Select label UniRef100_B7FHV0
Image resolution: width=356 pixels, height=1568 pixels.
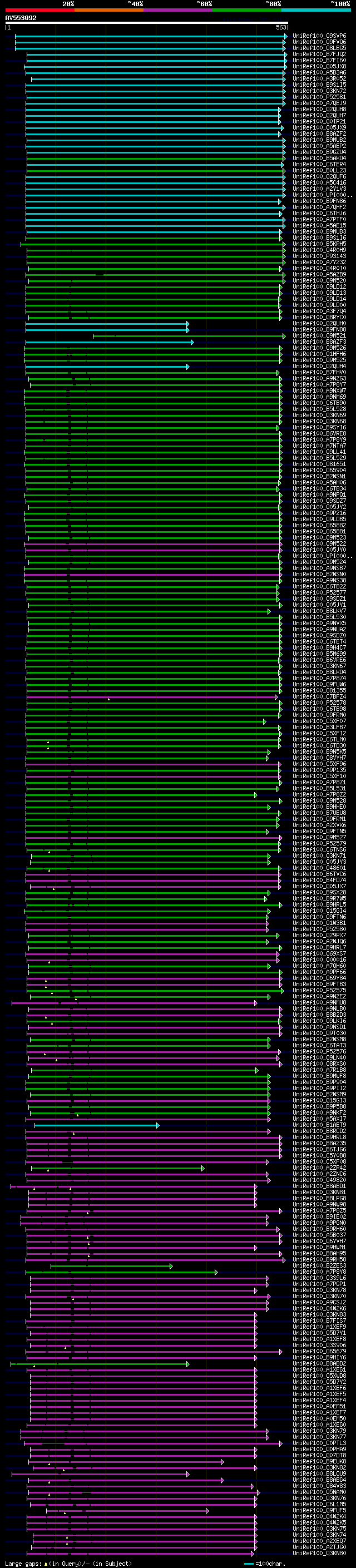(319, 373)
